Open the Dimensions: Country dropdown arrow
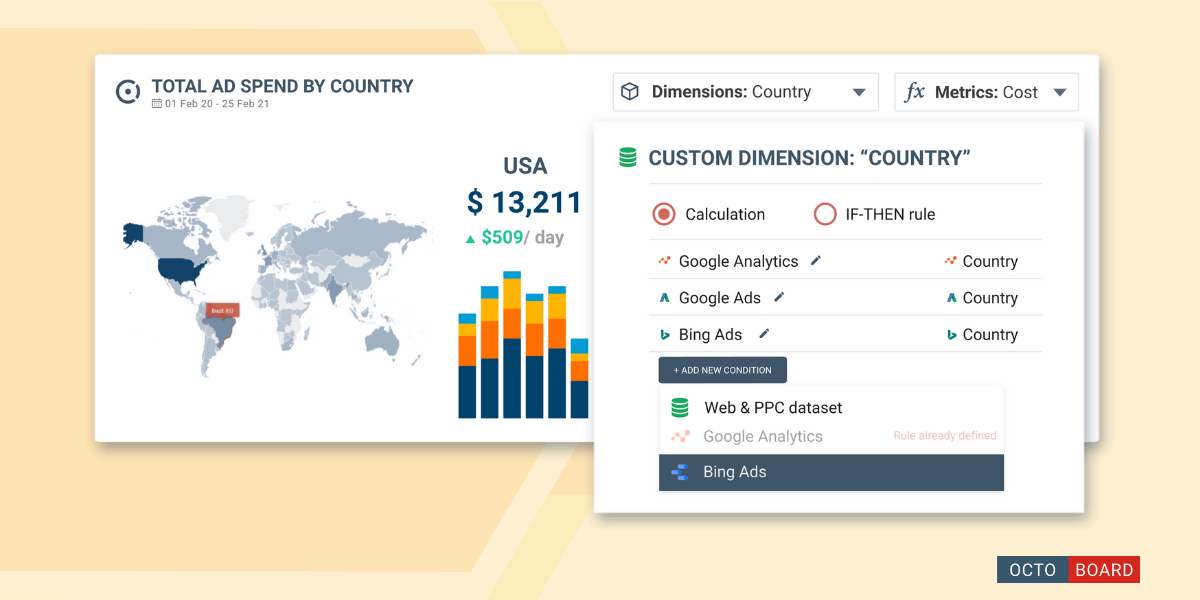The width and height of the screenshot is (1200, 600). (859, 93)
